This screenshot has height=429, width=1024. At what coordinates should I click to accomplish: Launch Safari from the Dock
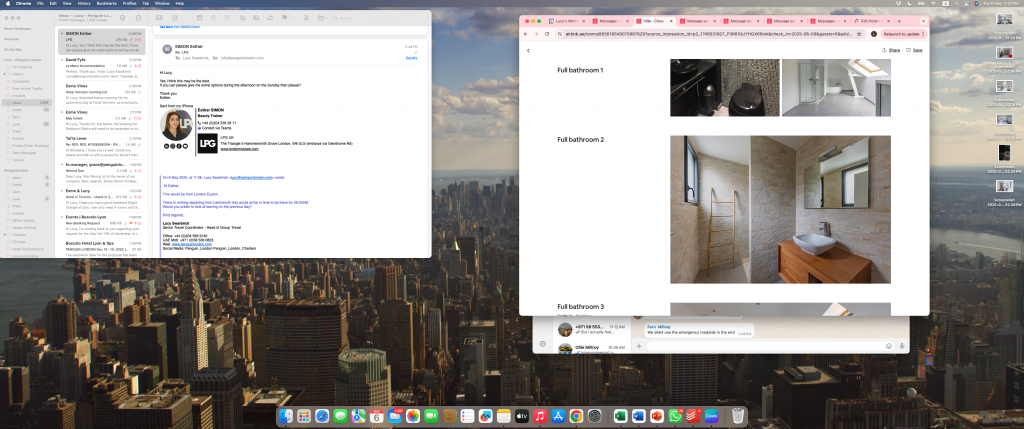click(x=322, y=416)
